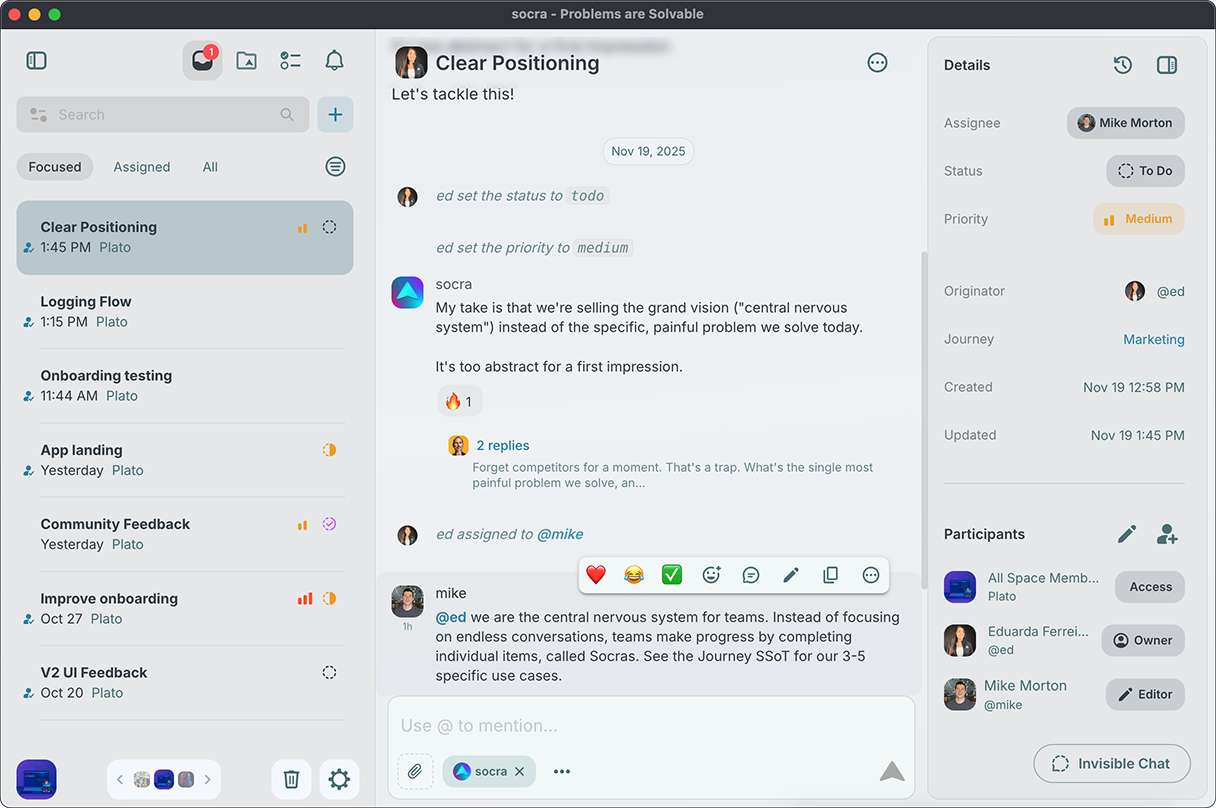Toggle the left sidebar panel

click(x=37, y=61)
